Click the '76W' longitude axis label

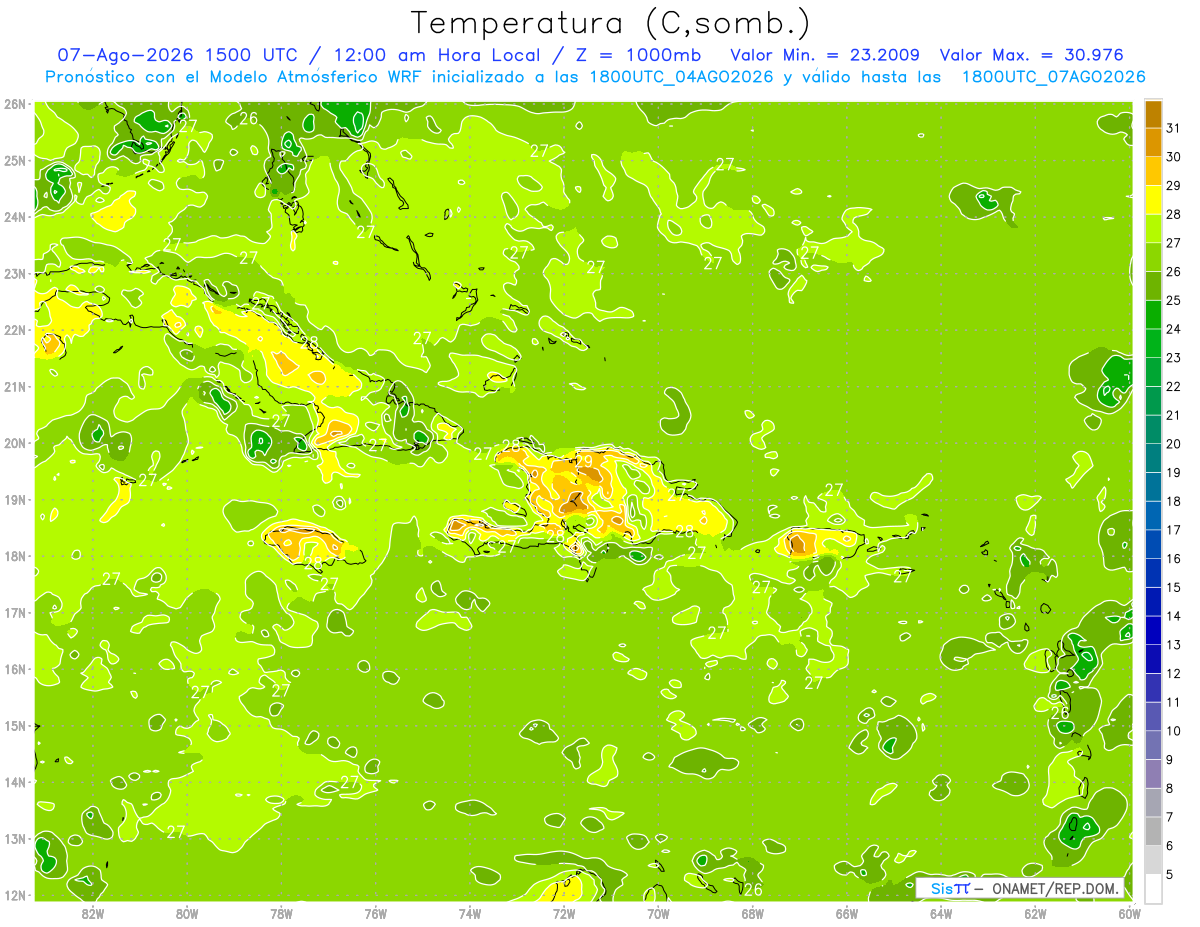pyautogui.click(x=376, y=913)
